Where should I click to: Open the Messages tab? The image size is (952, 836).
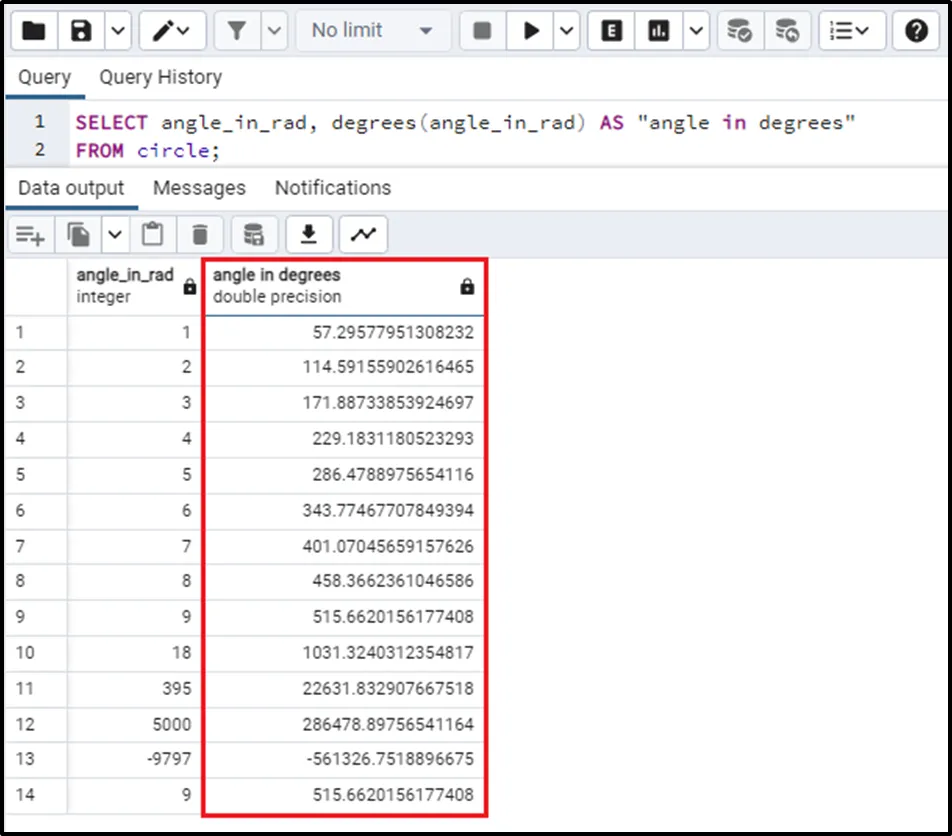pos(199,188)
